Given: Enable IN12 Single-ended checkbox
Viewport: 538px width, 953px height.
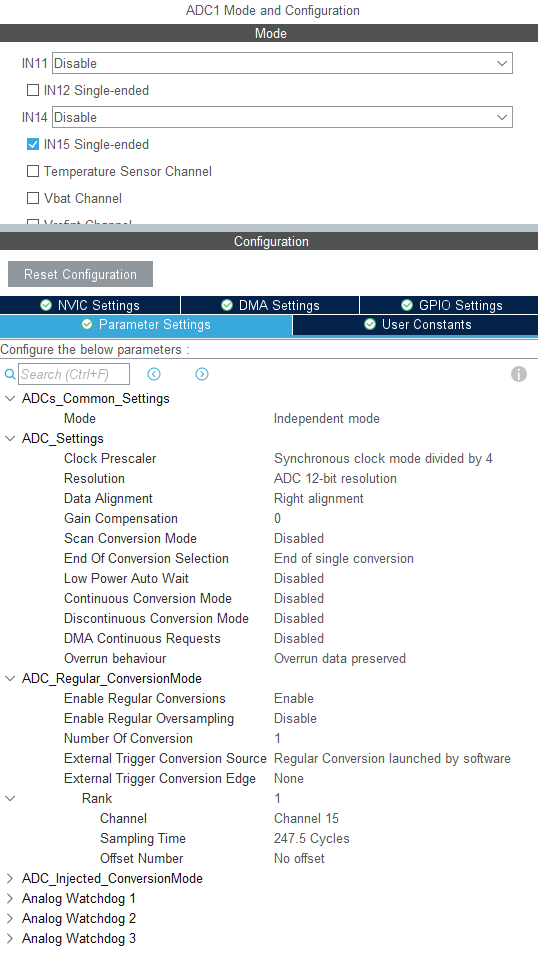Looking at the screenshot, I should coord(33,91).
